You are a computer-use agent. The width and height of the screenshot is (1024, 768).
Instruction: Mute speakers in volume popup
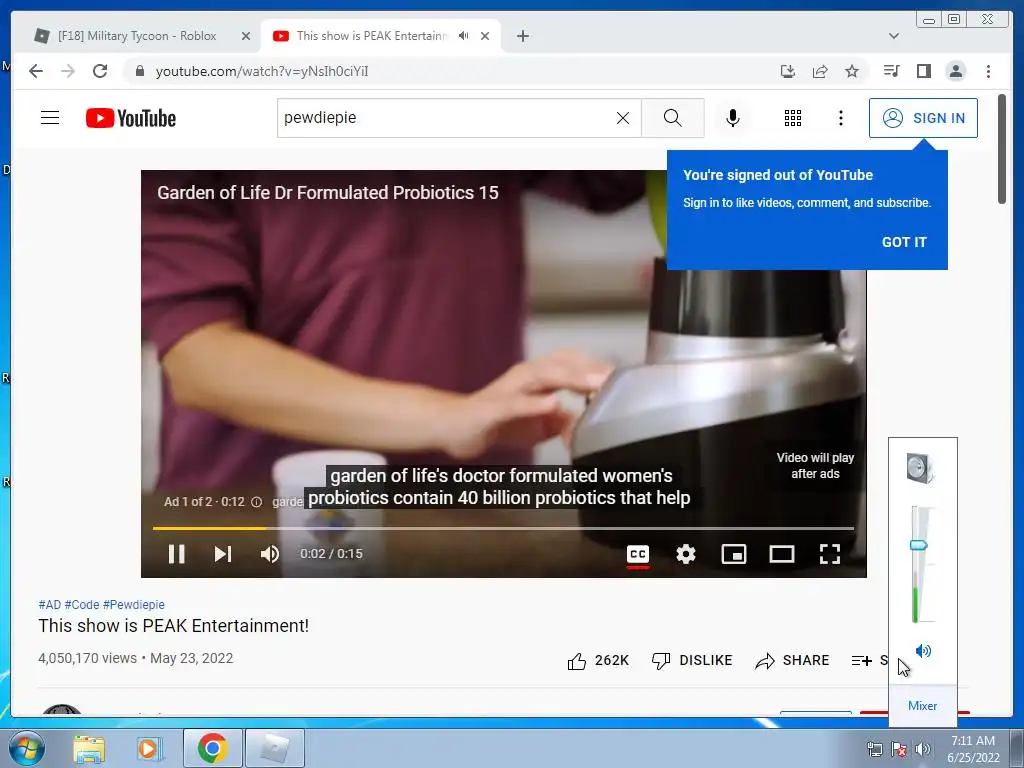(923, 650)
